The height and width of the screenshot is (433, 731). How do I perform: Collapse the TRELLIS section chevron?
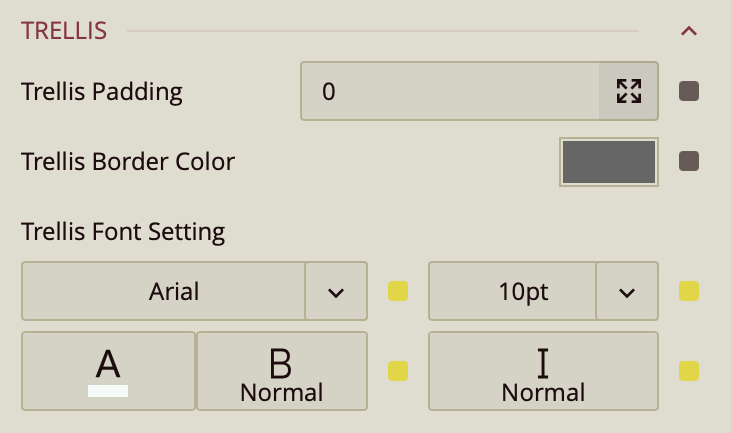point(688,31)
